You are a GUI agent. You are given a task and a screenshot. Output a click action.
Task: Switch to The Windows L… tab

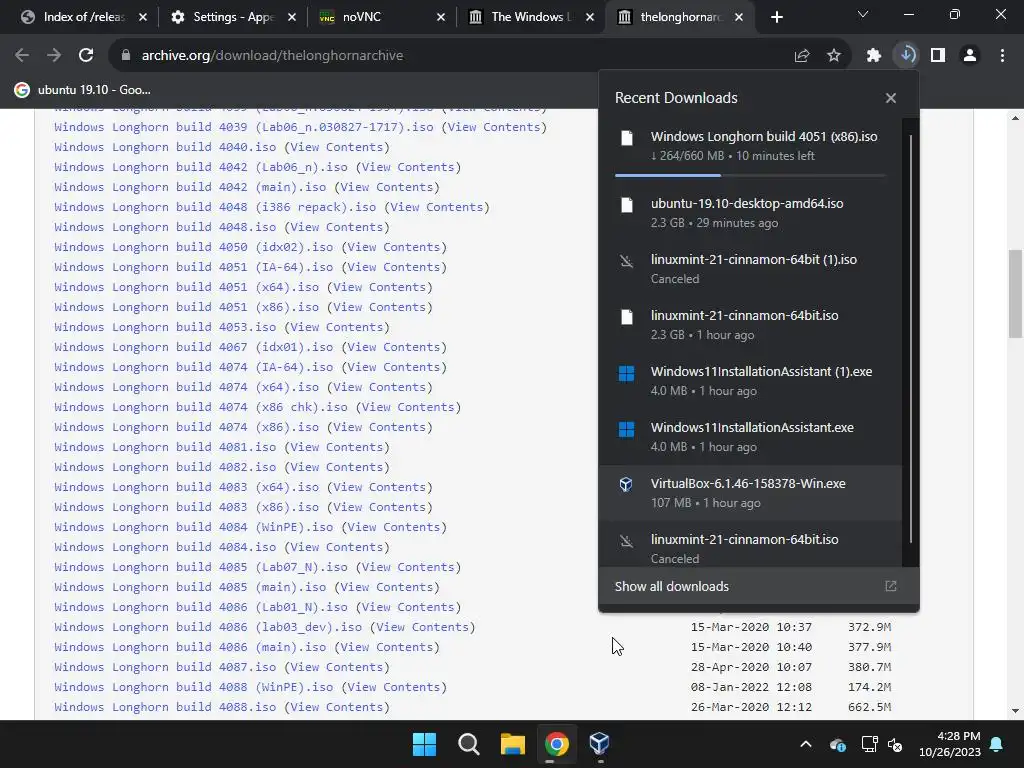click(530, 17)
